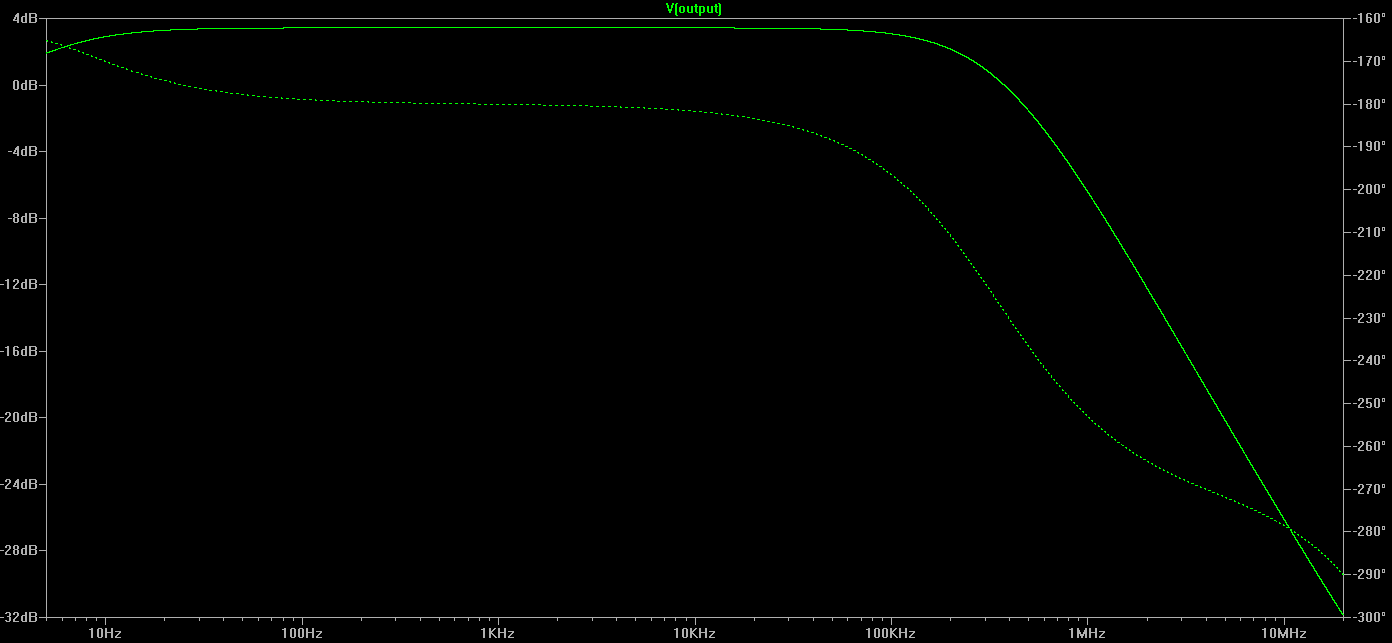Click the 1MHz frequency axis label
Screen dimensions: 1392x643
coord(1087,634)
